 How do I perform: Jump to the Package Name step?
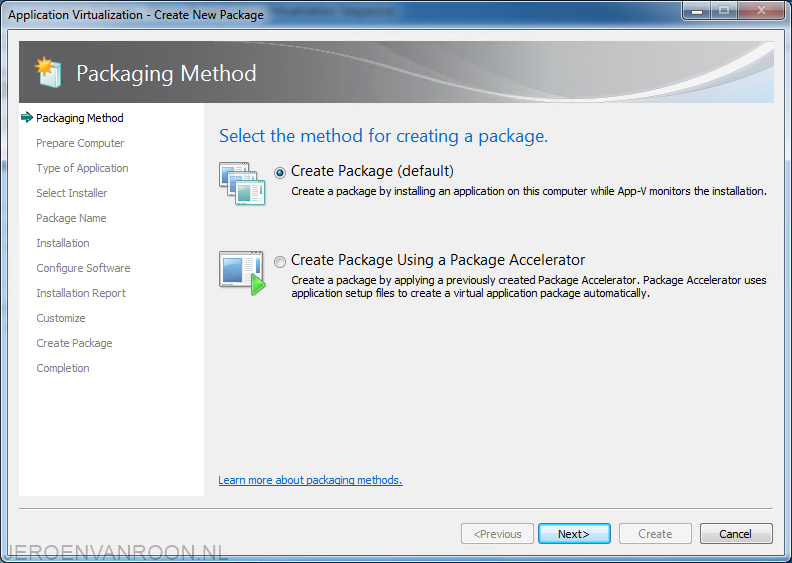pos(71,218)
